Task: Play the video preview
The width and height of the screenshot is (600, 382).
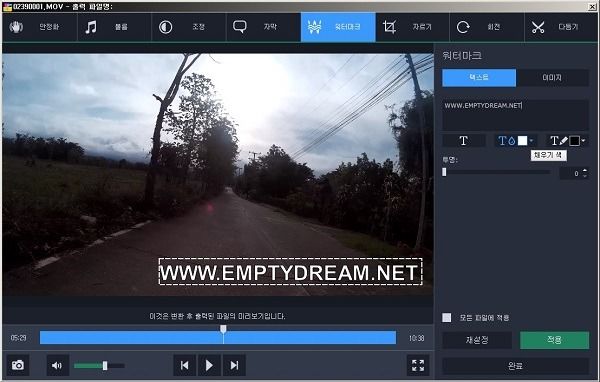Action: pyautogui.click(x=209, y=366)
